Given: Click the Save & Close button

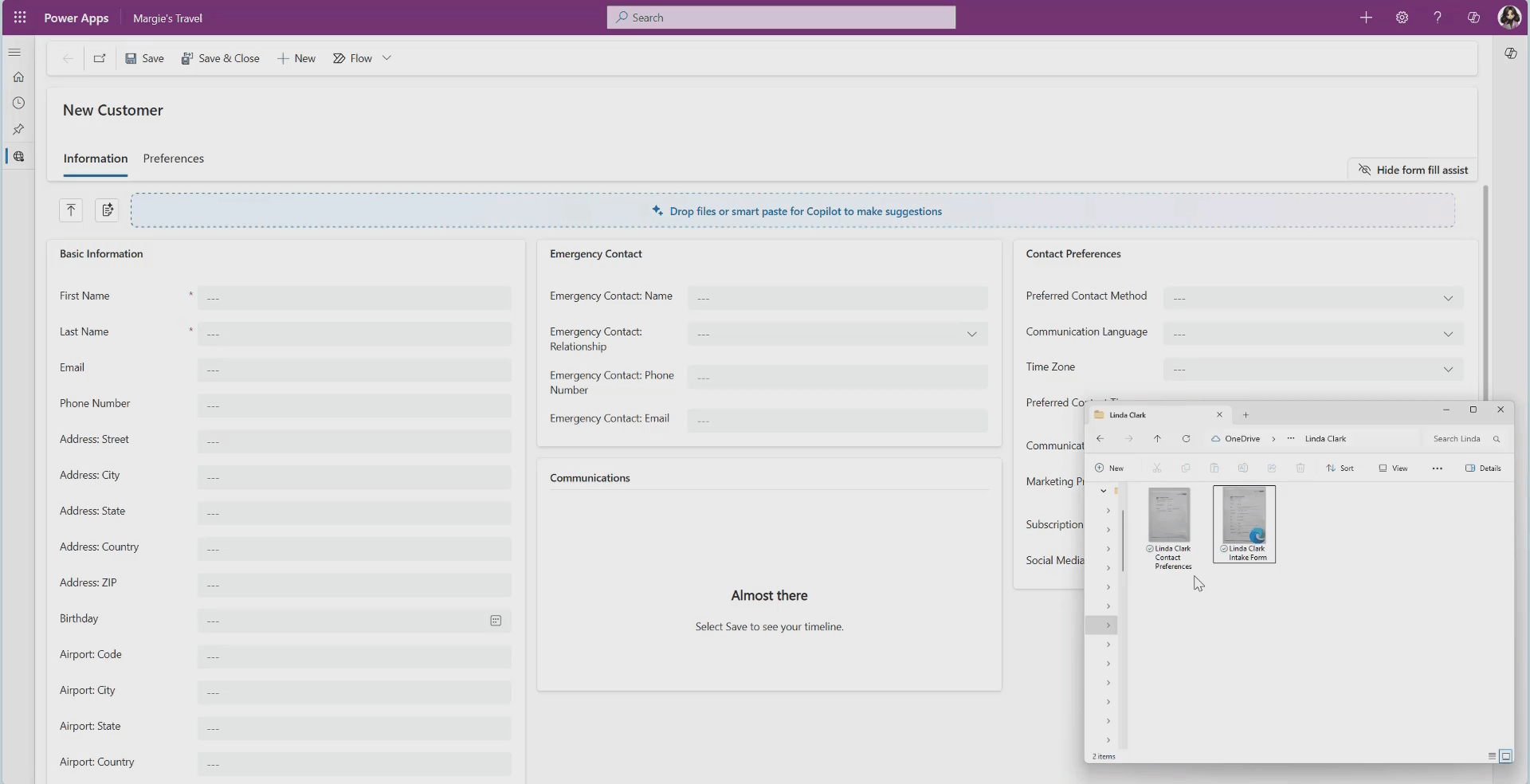Looking at the screenshot, I should coord(221,58).
